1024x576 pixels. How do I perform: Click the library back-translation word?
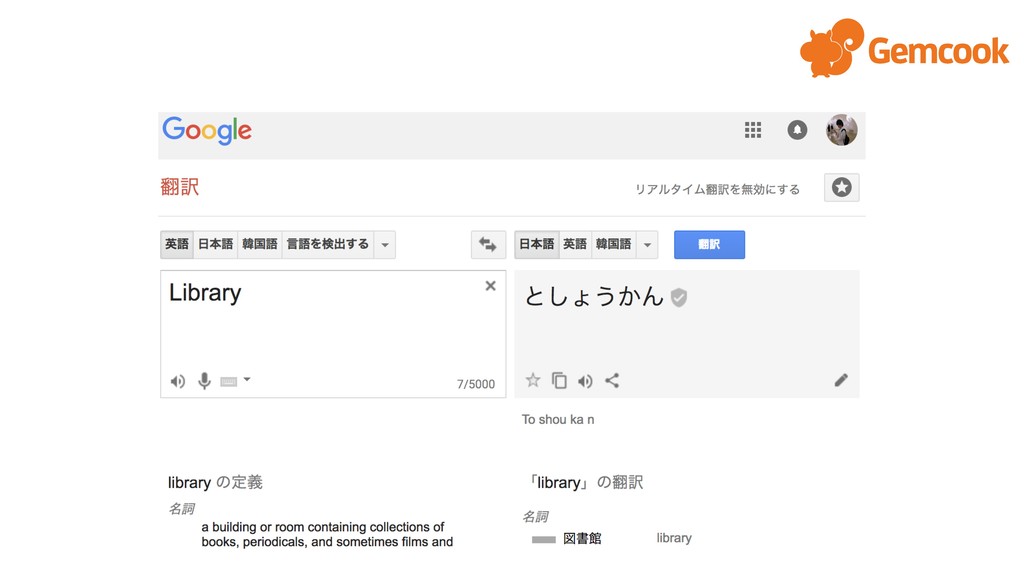pos(674,538)
